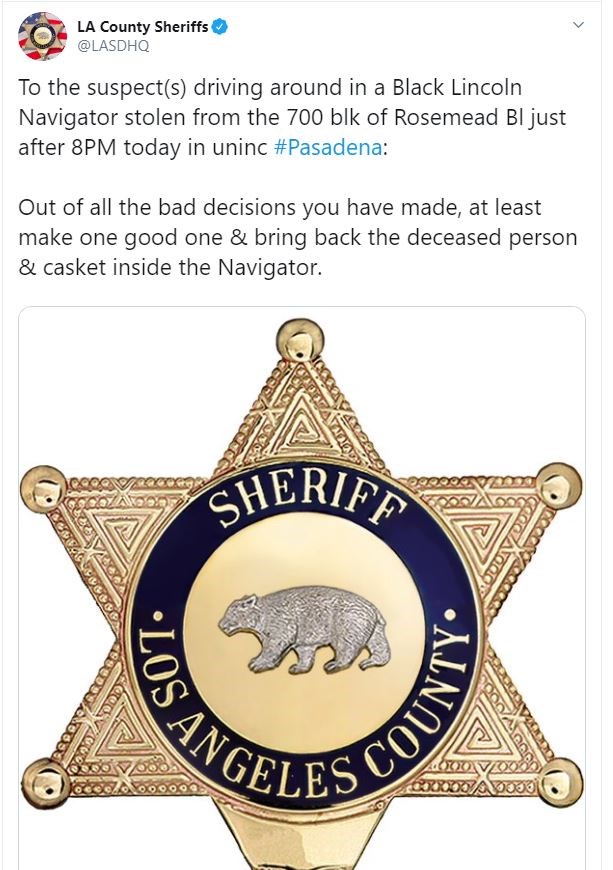Viewport: 613px width, 870px height.
Task: Click the lower-right star point ball
Action: [x=560, y=782]
